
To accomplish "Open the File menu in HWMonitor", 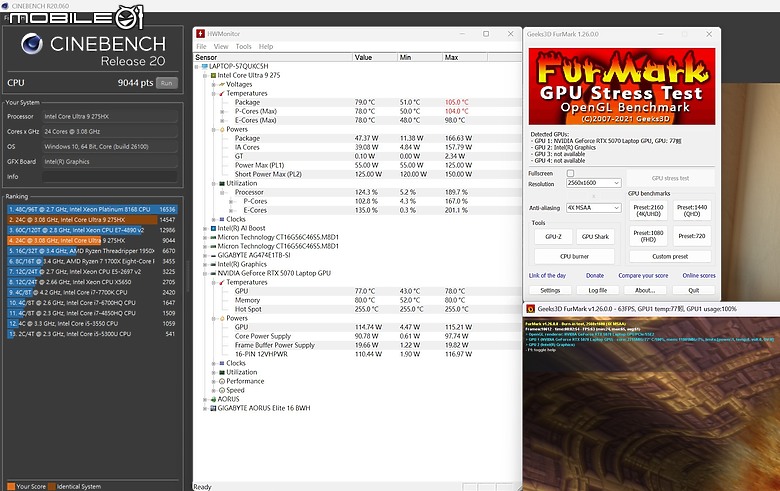I will point(201,46).
